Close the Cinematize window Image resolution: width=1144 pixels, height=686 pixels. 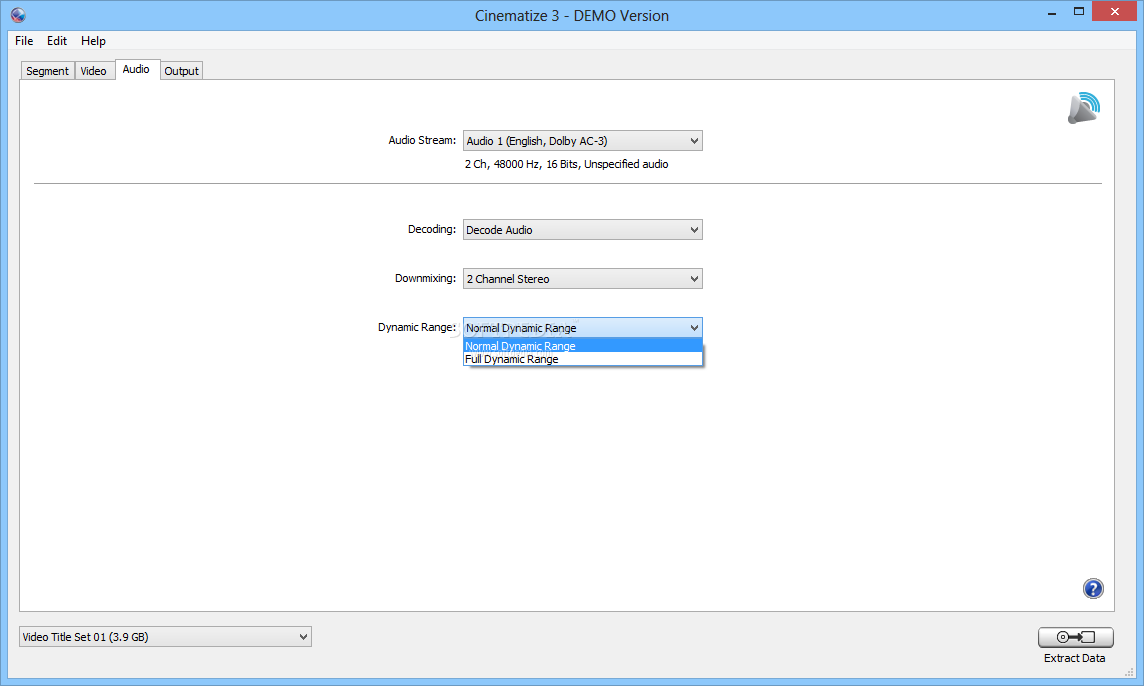1114,11
